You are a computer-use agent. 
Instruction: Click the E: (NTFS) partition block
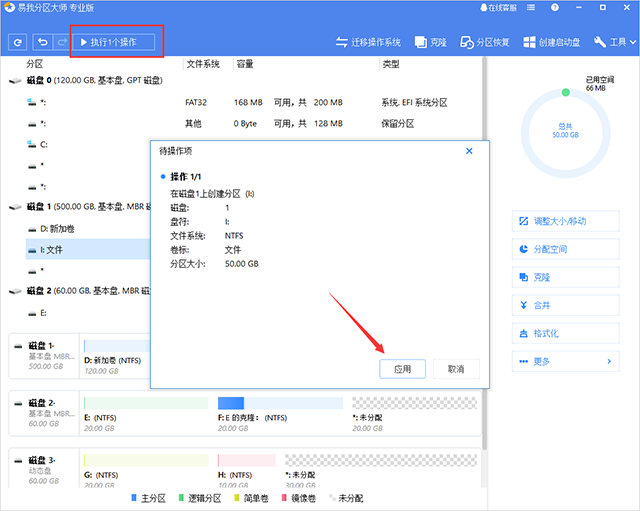144,410
